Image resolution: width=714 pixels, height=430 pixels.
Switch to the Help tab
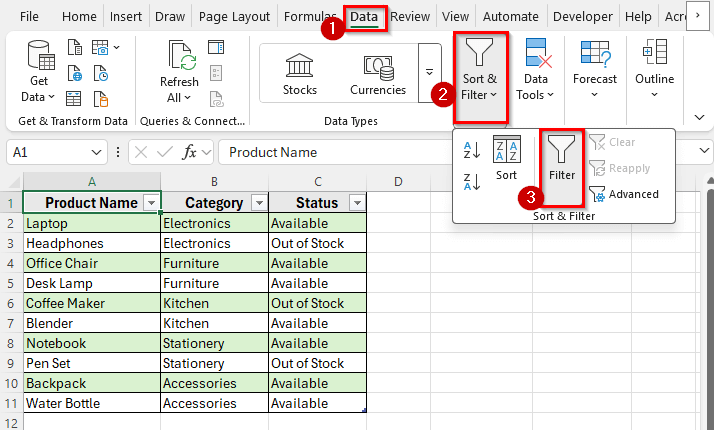tap(638, 17)
